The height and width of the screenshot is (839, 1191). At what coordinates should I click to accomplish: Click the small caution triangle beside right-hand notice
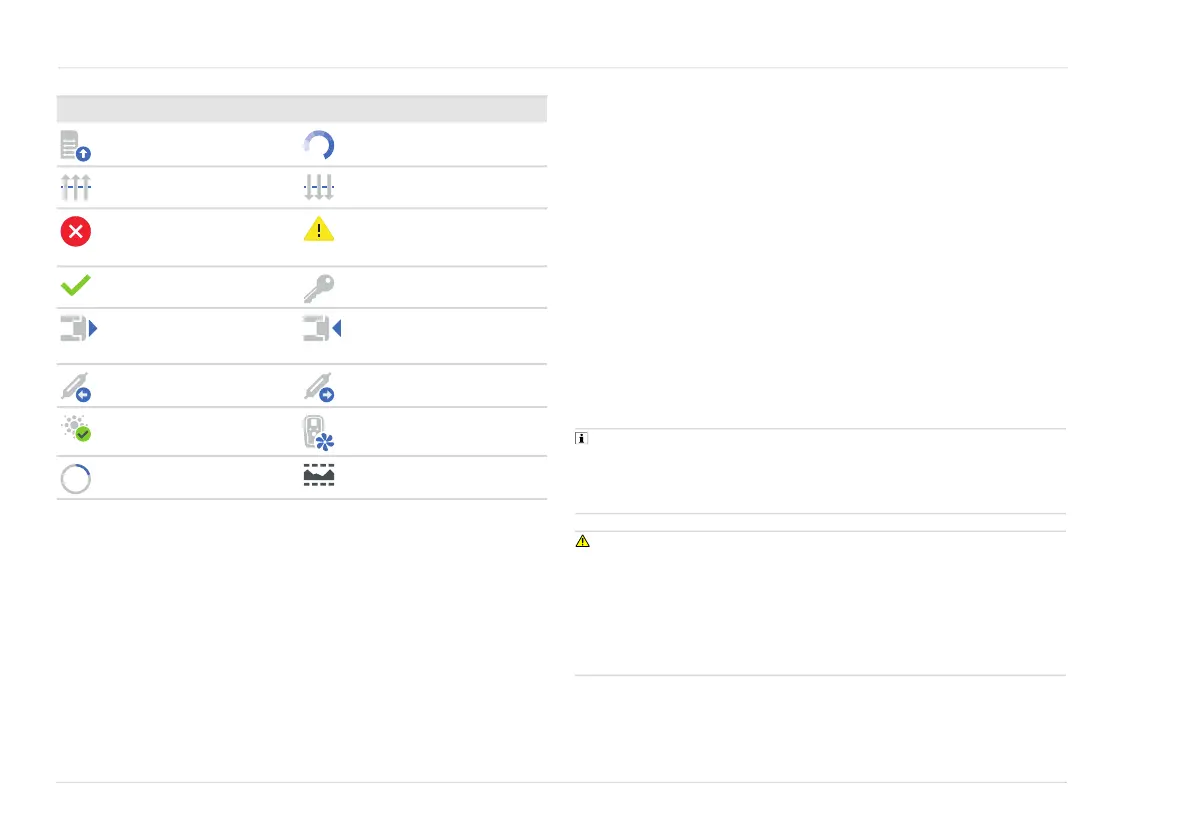(583, 542)
